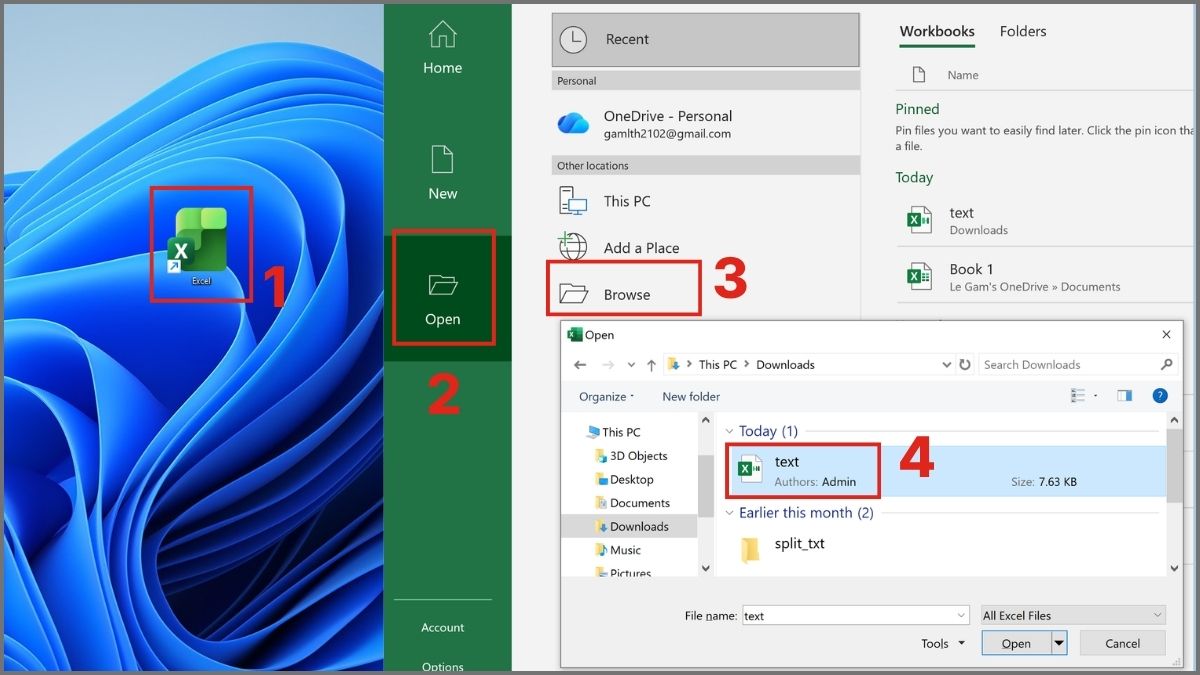Click the Cancel button
This screenshot has width=1200, height=675.
pos(1123,643)
